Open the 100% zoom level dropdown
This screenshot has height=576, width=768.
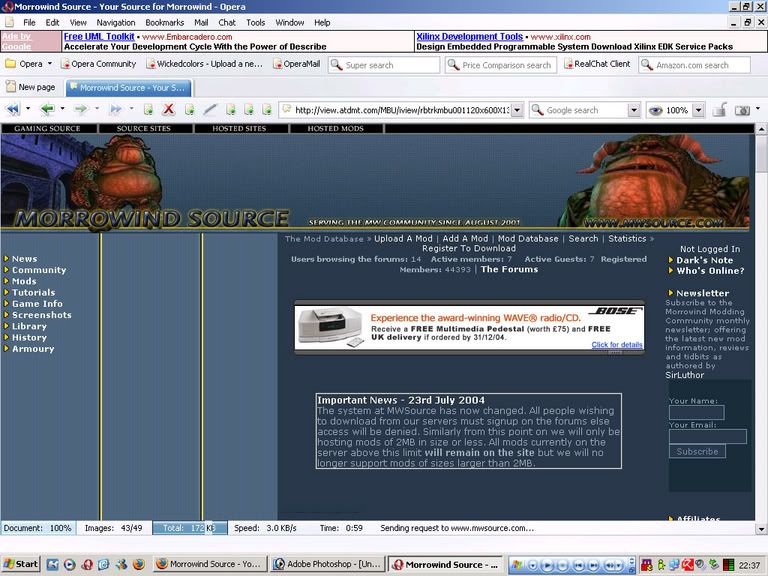click(698, 110)
